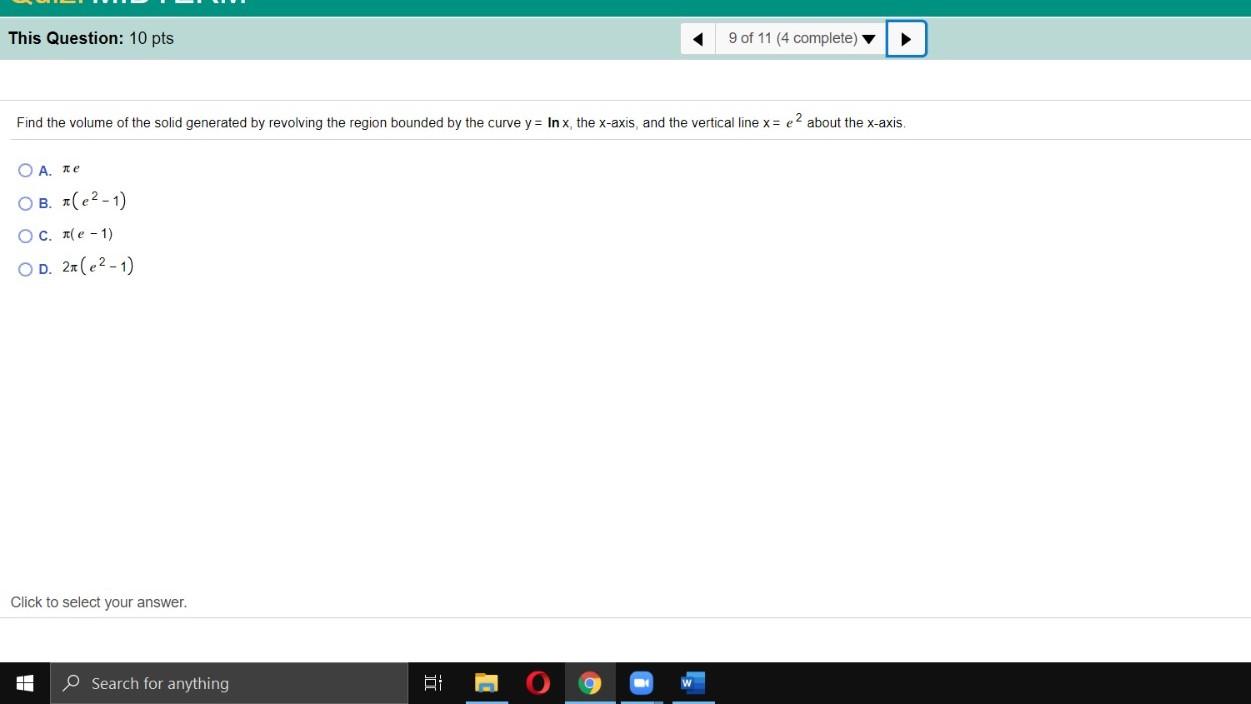This screenshot has height=704, width=1251.
Task: Open the Start menu
Action: click(24, 683)
